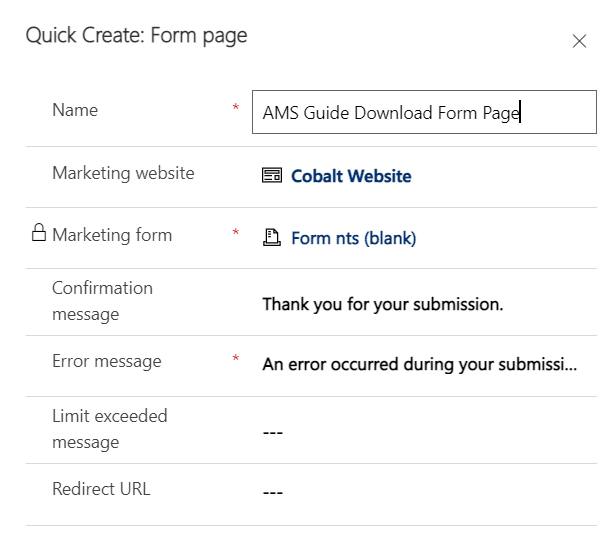This screenshot has height=533, width=613.
Task: Click the Confirmation message label
Action: 102,301
